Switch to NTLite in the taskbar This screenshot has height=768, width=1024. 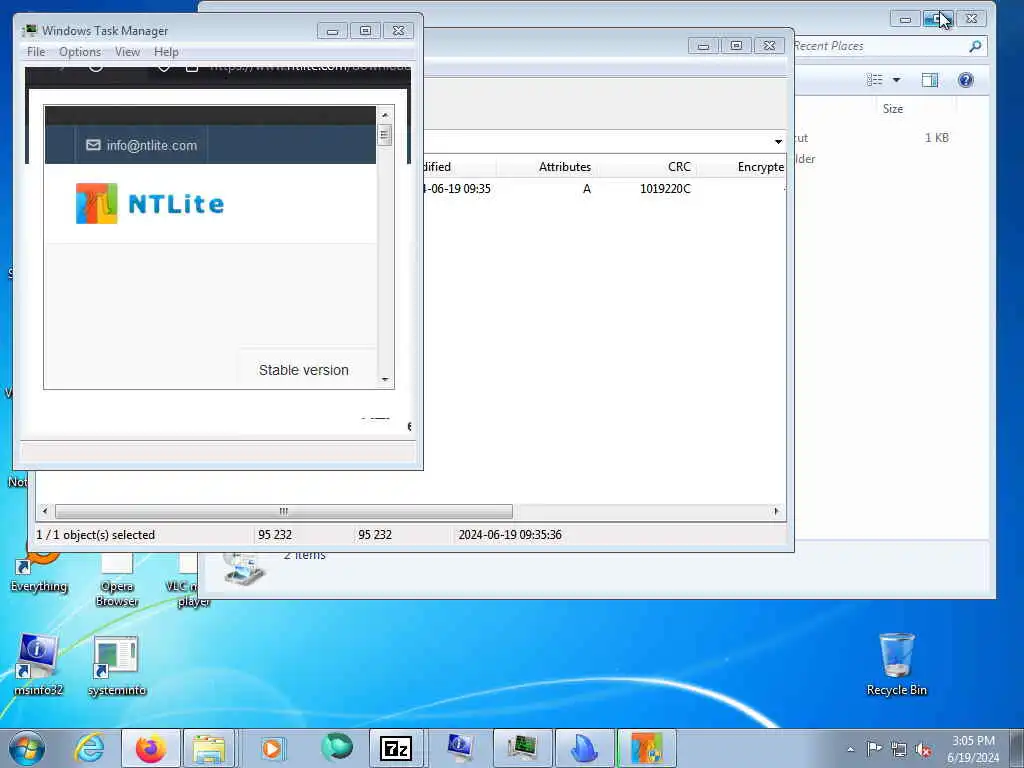(x=647, y=748)
